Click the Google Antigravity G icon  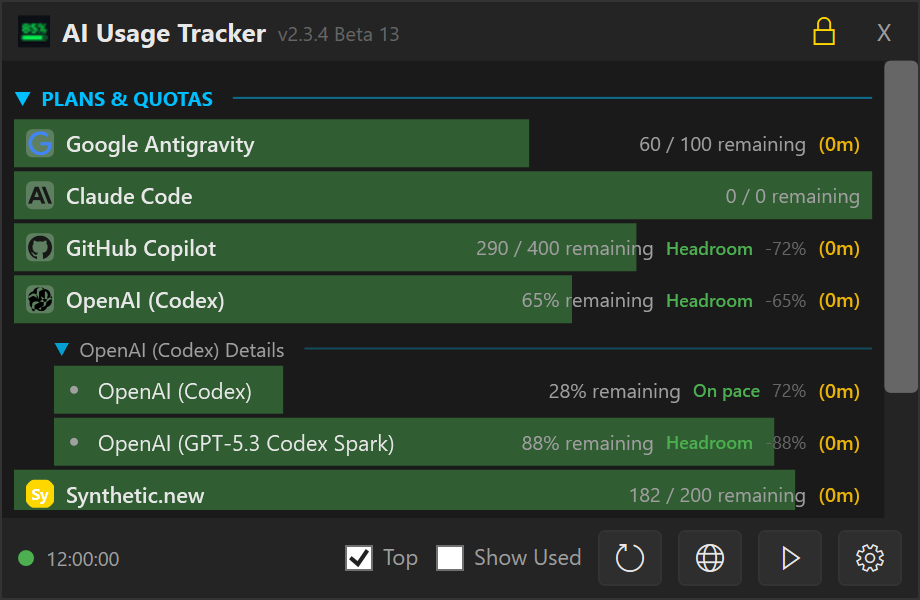pos(40,144)
